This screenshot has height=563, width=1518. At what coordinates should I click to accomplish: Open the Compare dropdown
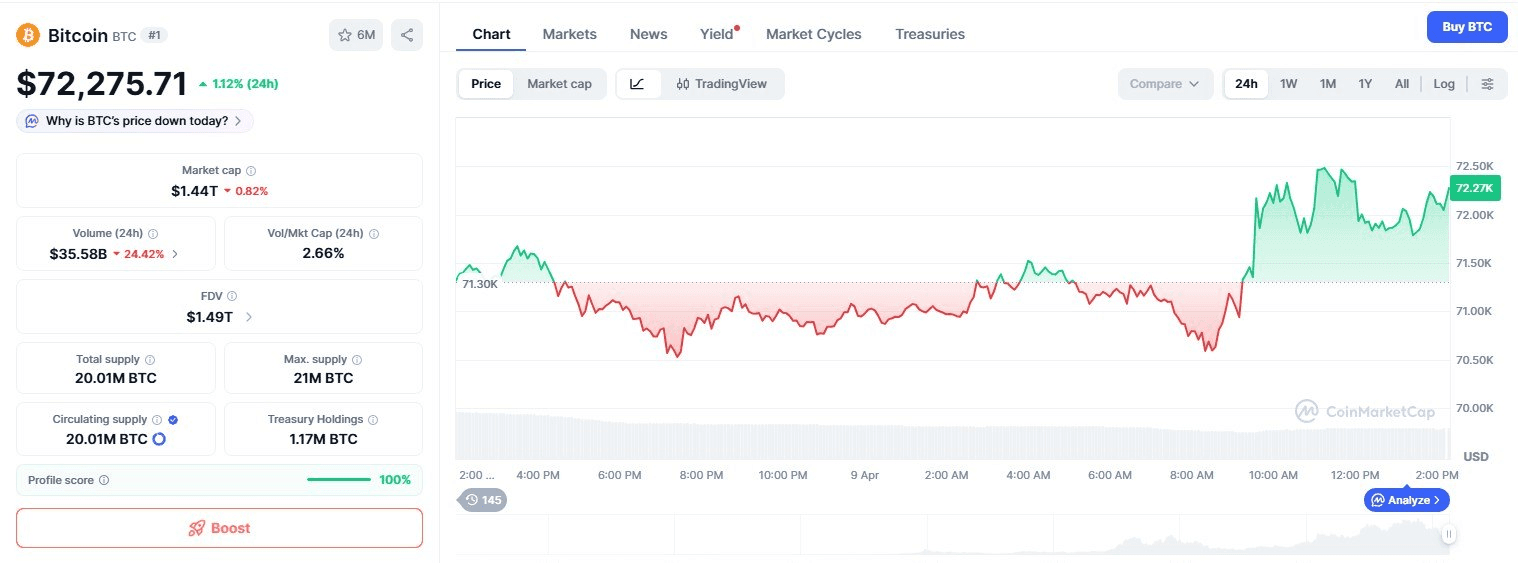[x=1164, y=84]
